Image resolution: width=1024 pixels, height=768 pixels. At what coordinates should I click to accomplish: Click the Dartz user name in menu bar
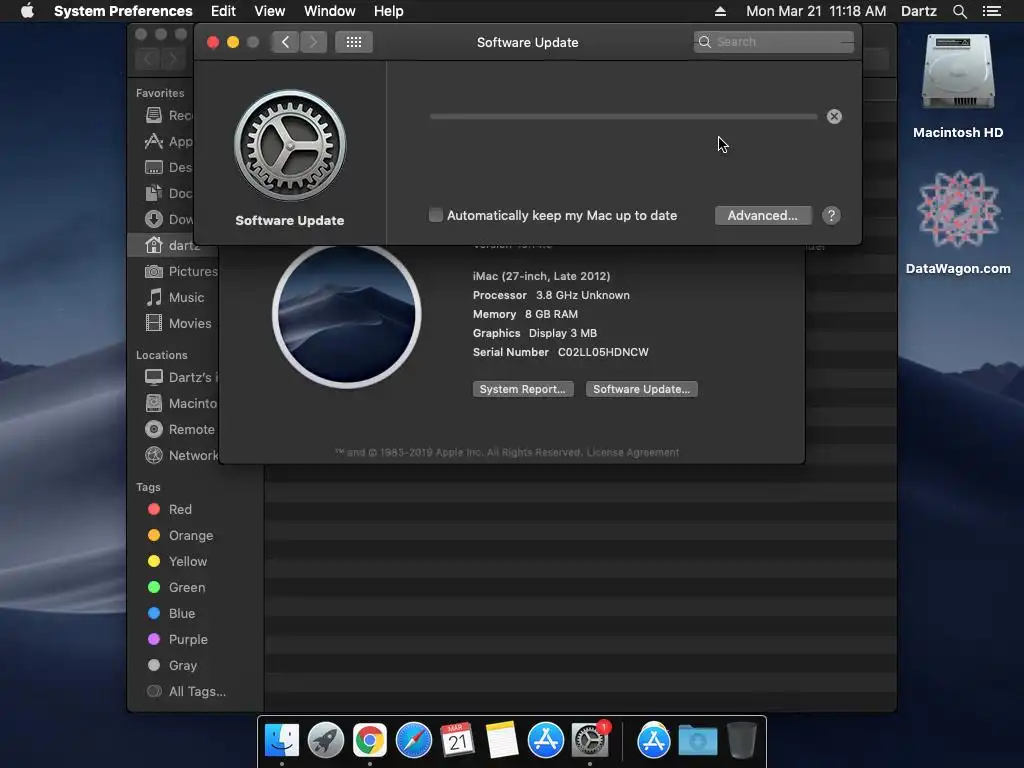pyautogui.click(x=918, y=11)
